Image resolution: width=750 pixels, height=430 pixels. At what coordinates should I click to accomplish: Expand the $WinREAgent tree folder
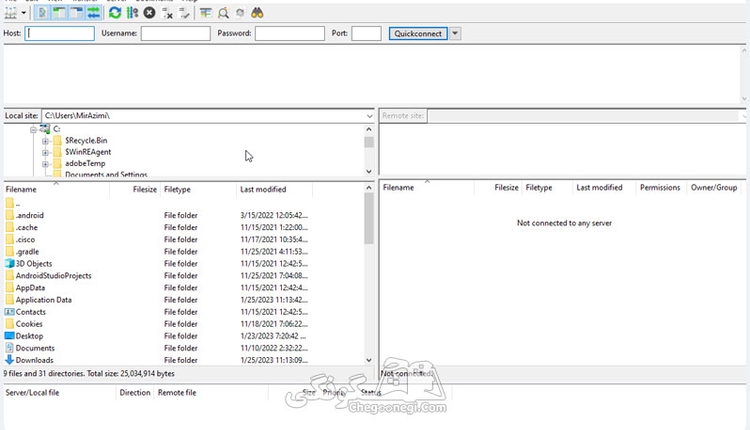45,152
